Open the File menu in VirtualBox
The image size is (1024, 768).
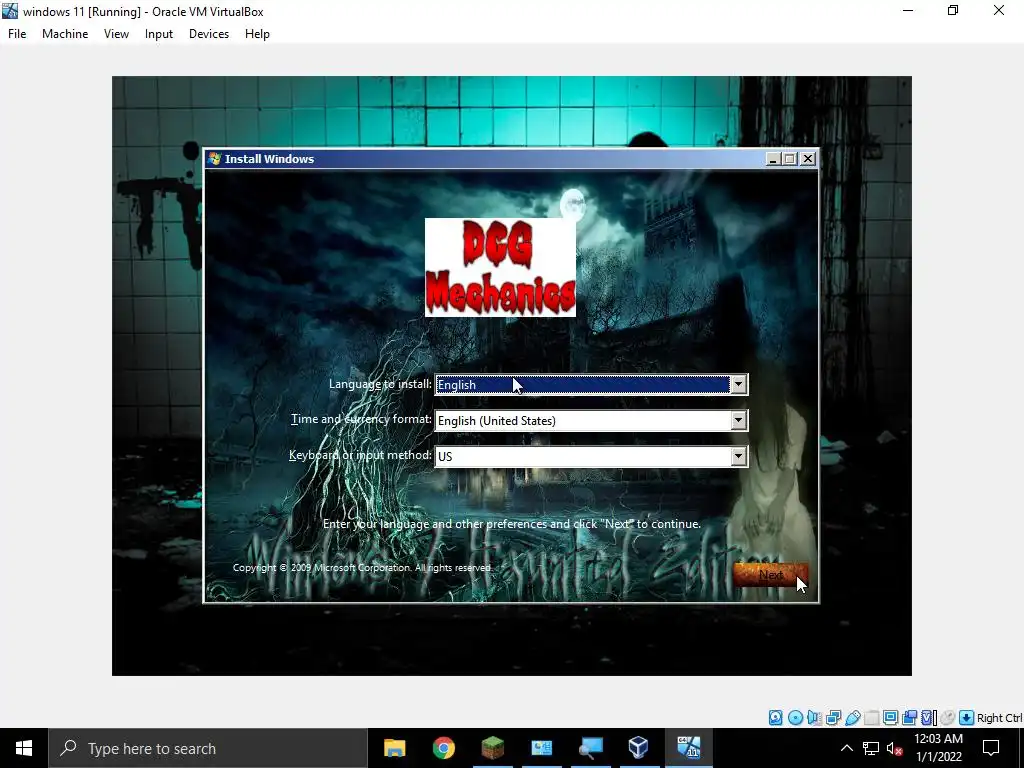[17, 34]
